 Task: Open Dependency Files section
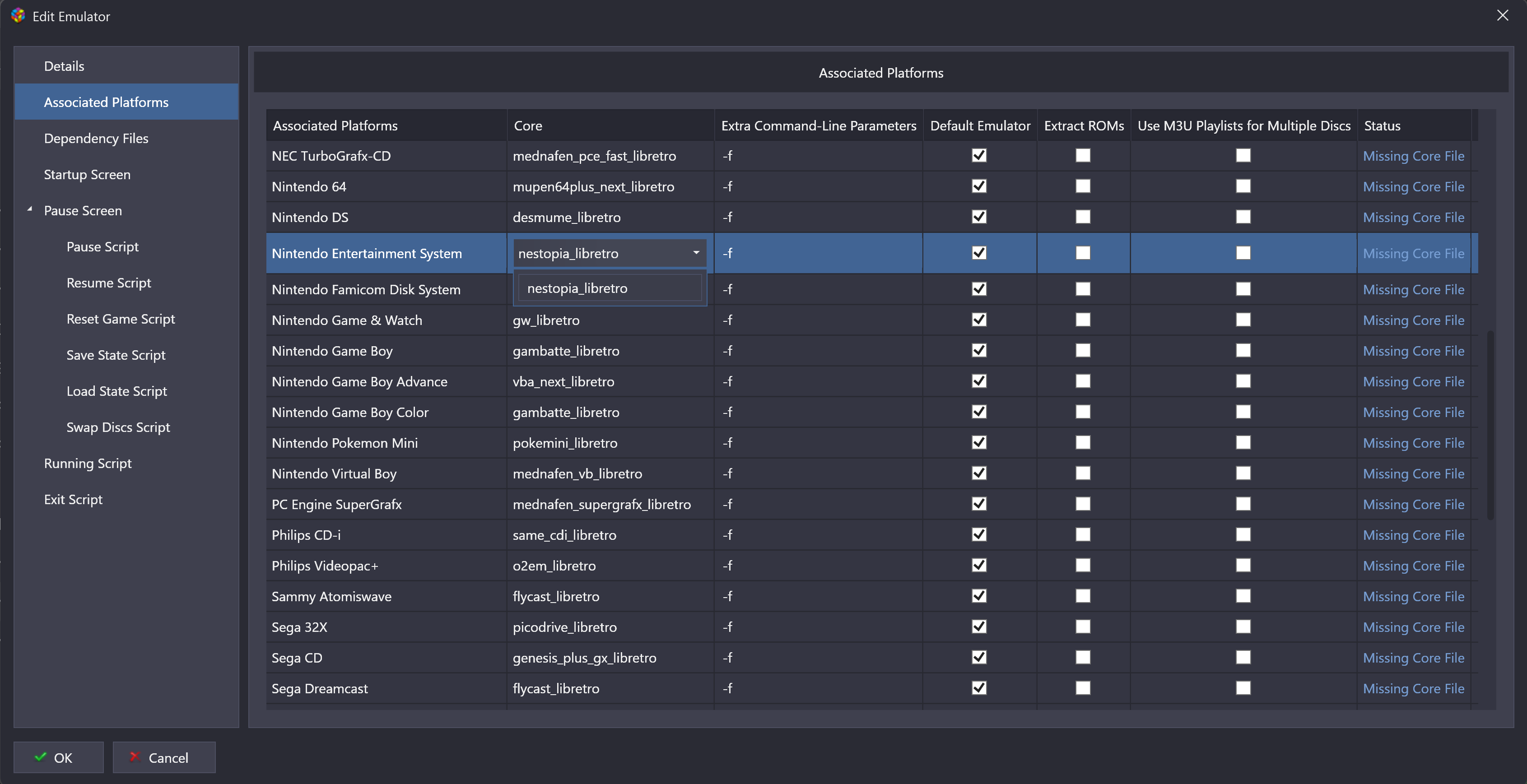[126, 138]
